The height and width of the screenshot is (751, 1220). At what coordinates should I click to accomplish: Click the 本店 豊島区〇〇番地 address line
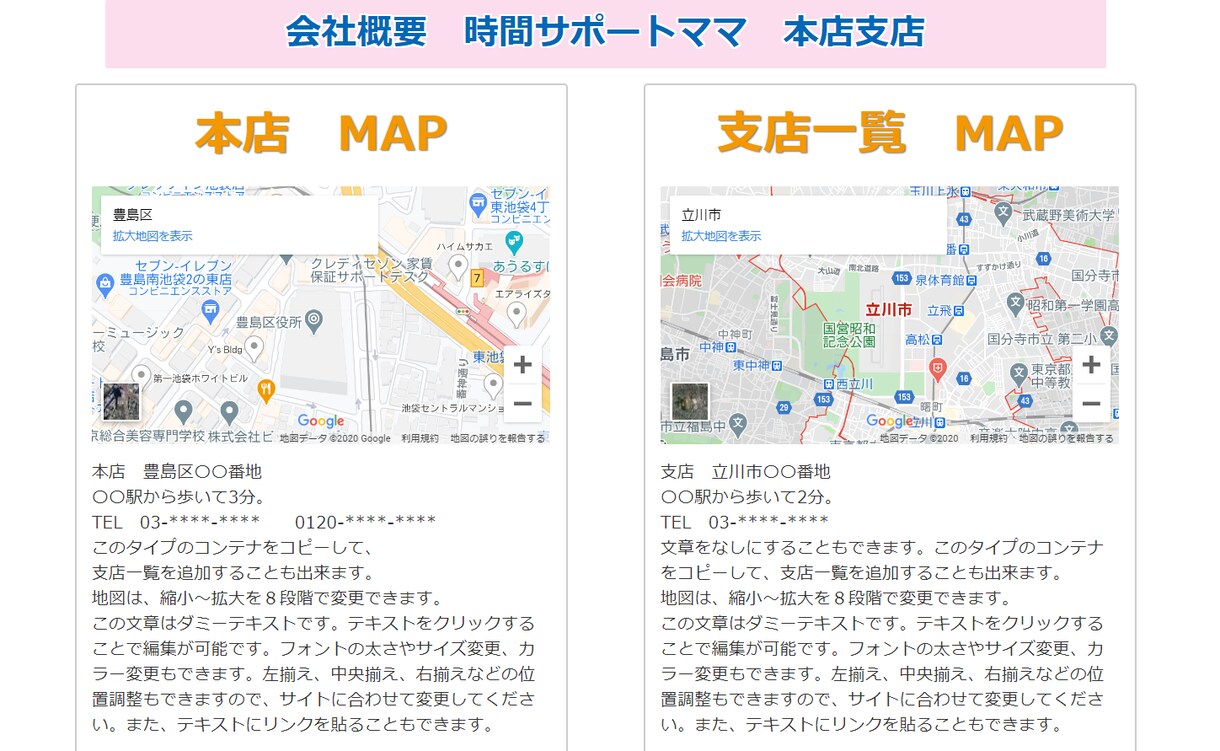point(177,472)
